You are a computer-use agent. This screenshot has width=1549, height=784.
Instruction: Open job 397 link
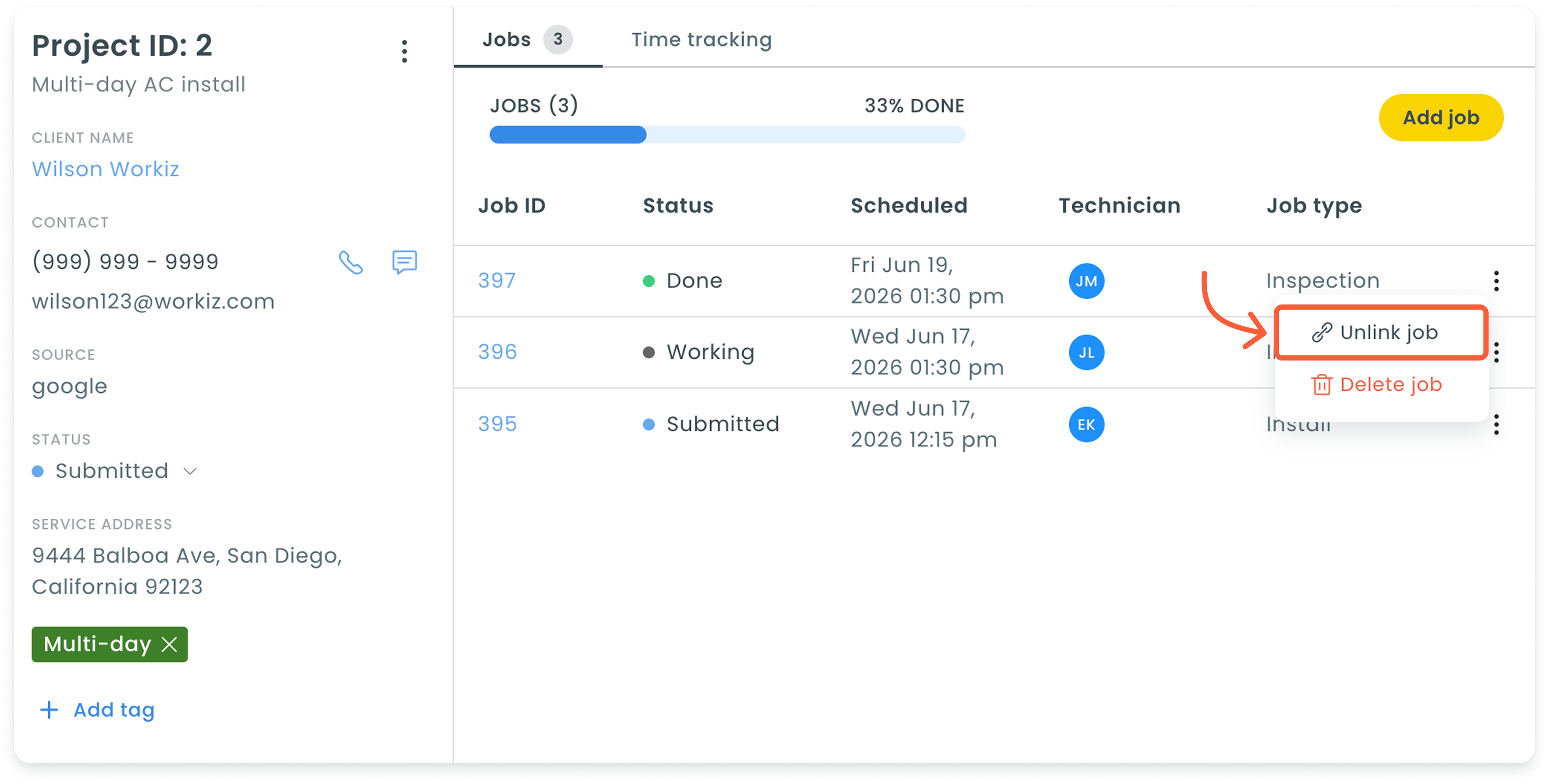coord(497,281)
